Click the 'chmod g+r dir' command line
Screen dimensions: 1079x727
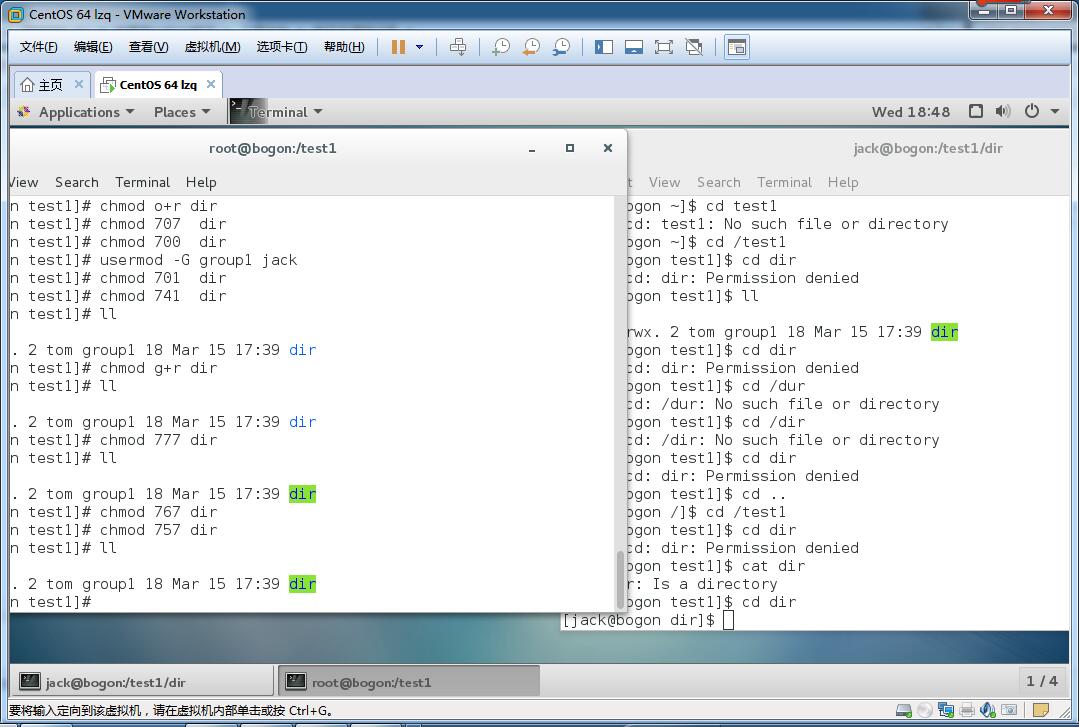click(x=158, y=368)
